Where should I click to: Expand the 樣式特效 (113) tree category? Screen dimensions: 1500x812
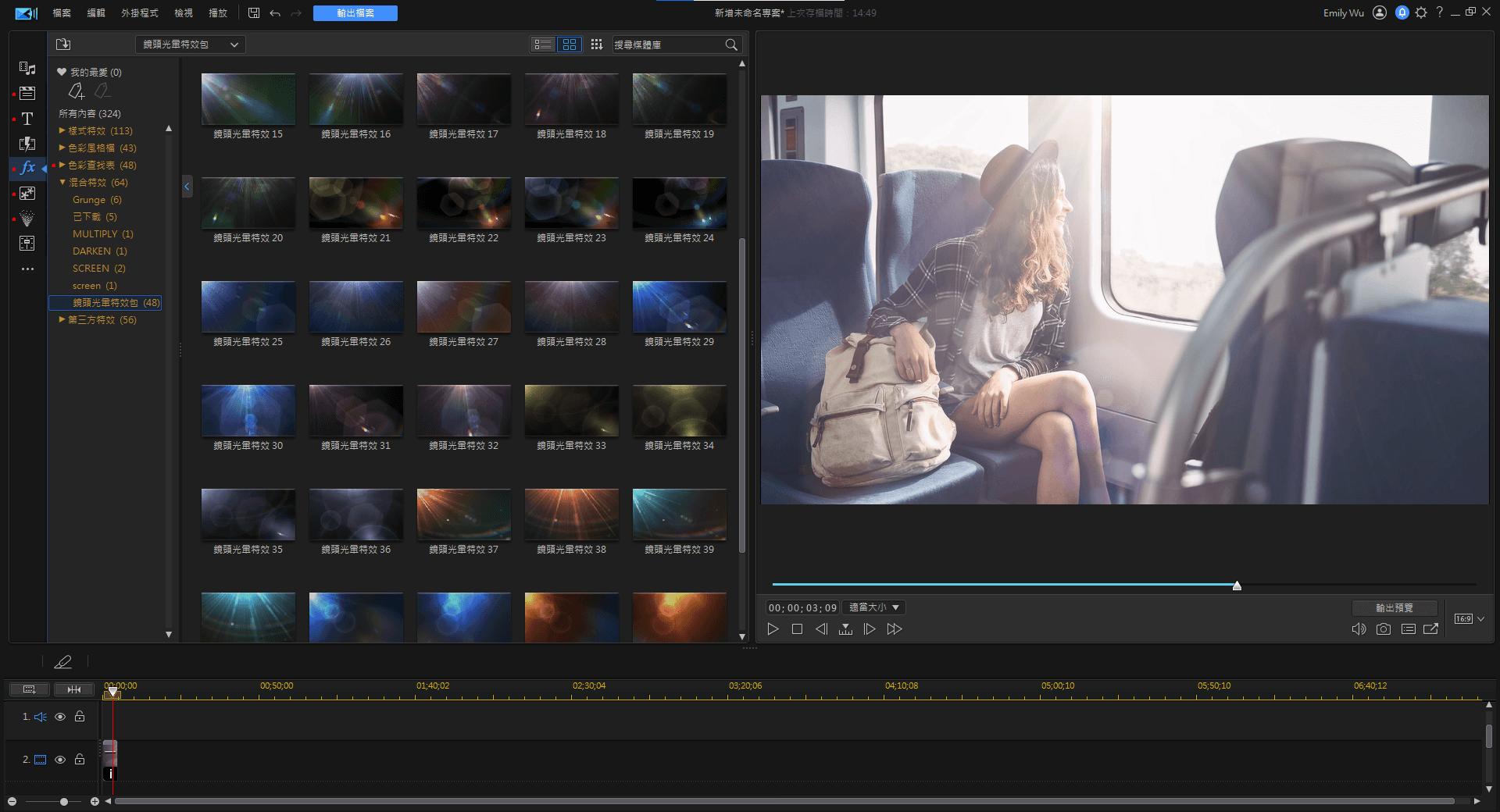click(x=62, y=130)
